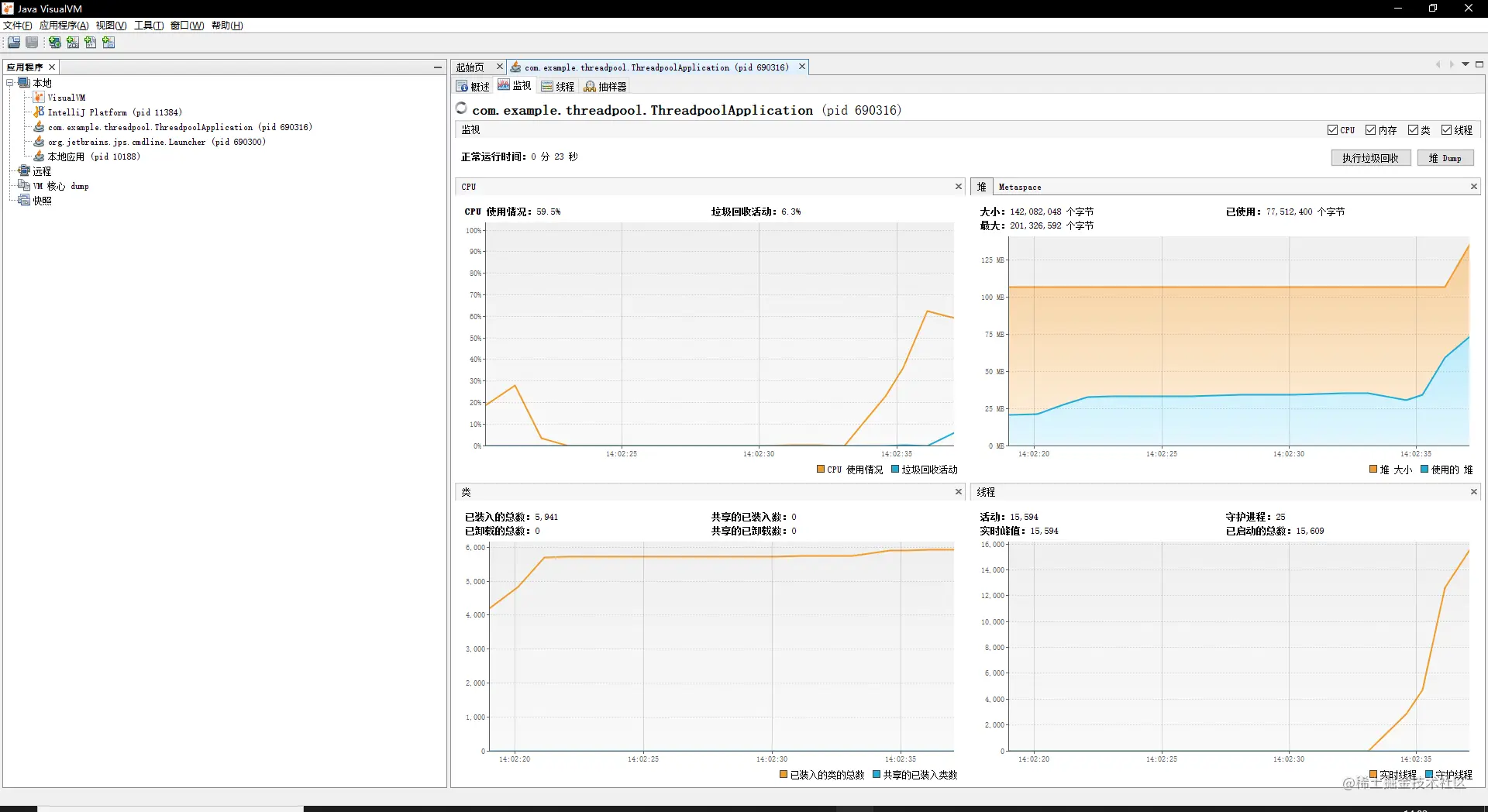
Task: Select the 堆 heap memory tab
Action: [982, 187]
